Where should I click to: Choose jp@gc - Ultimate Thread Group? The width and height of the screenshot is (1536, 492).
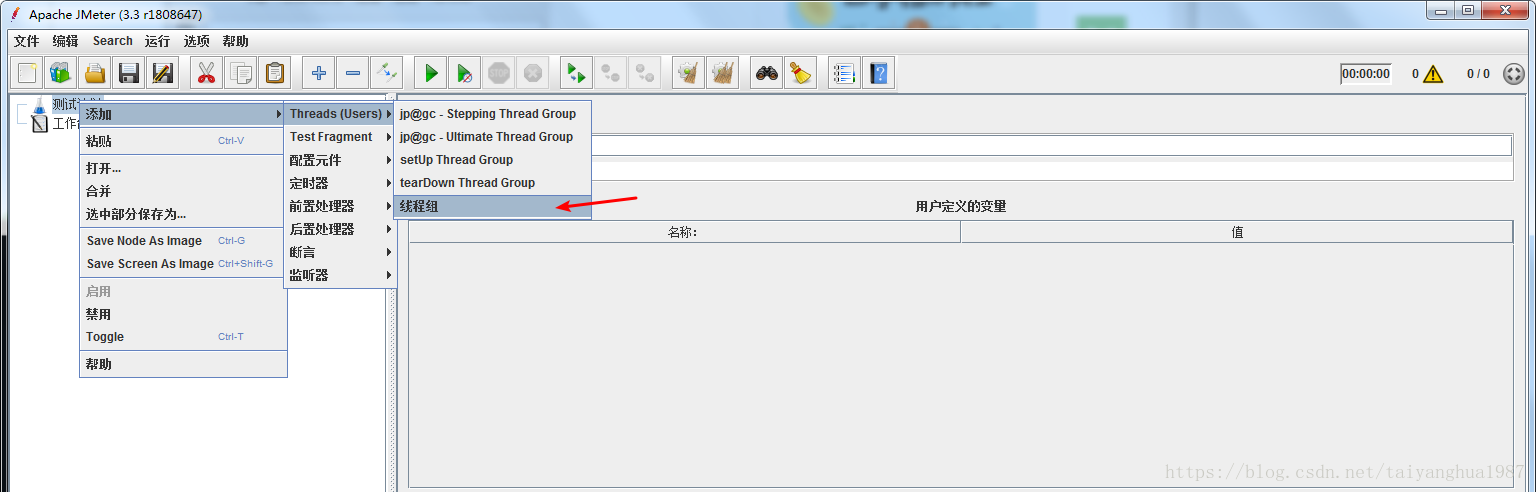(493, 137)
